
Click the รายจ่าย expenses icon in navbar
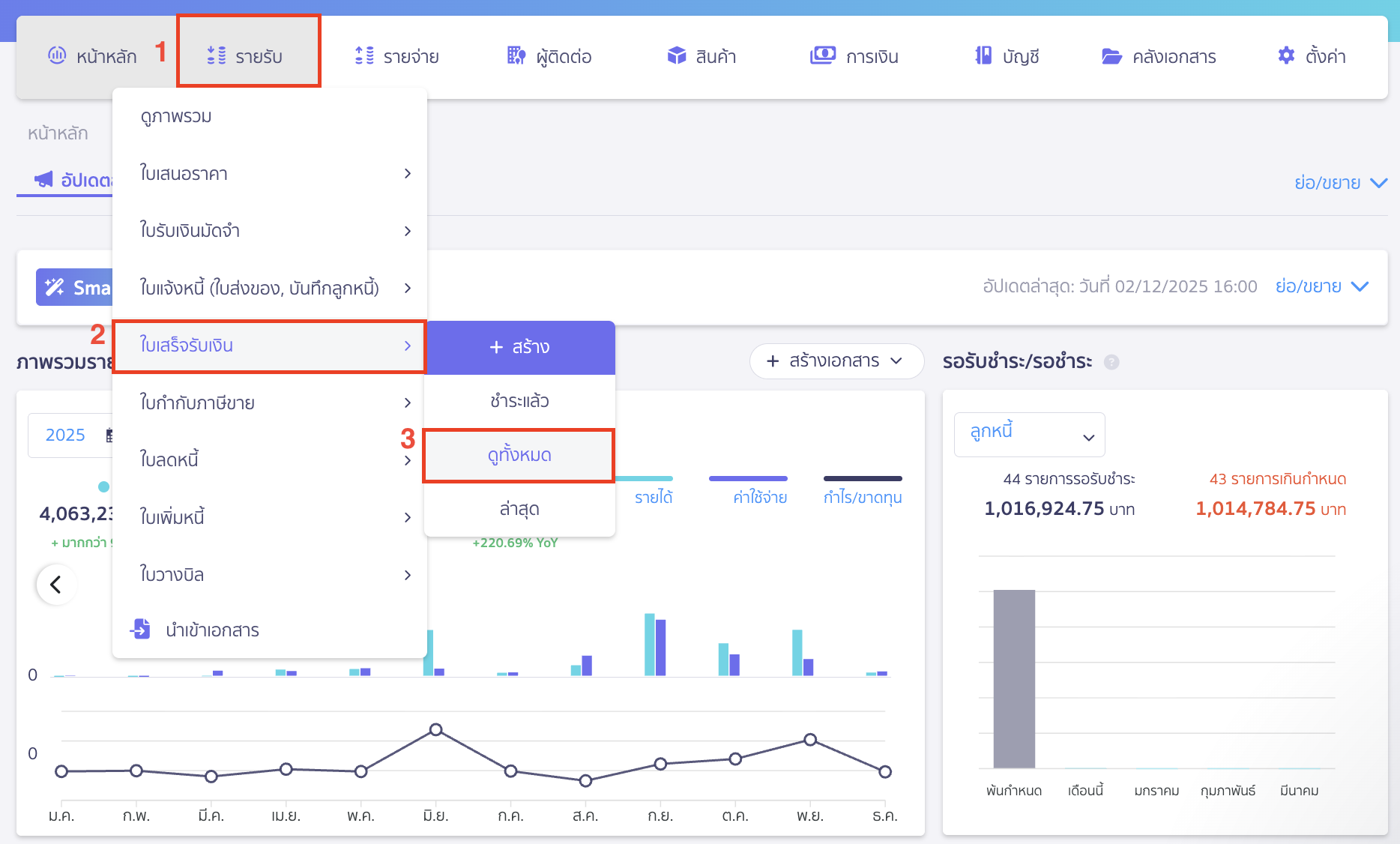coord(364,56)
